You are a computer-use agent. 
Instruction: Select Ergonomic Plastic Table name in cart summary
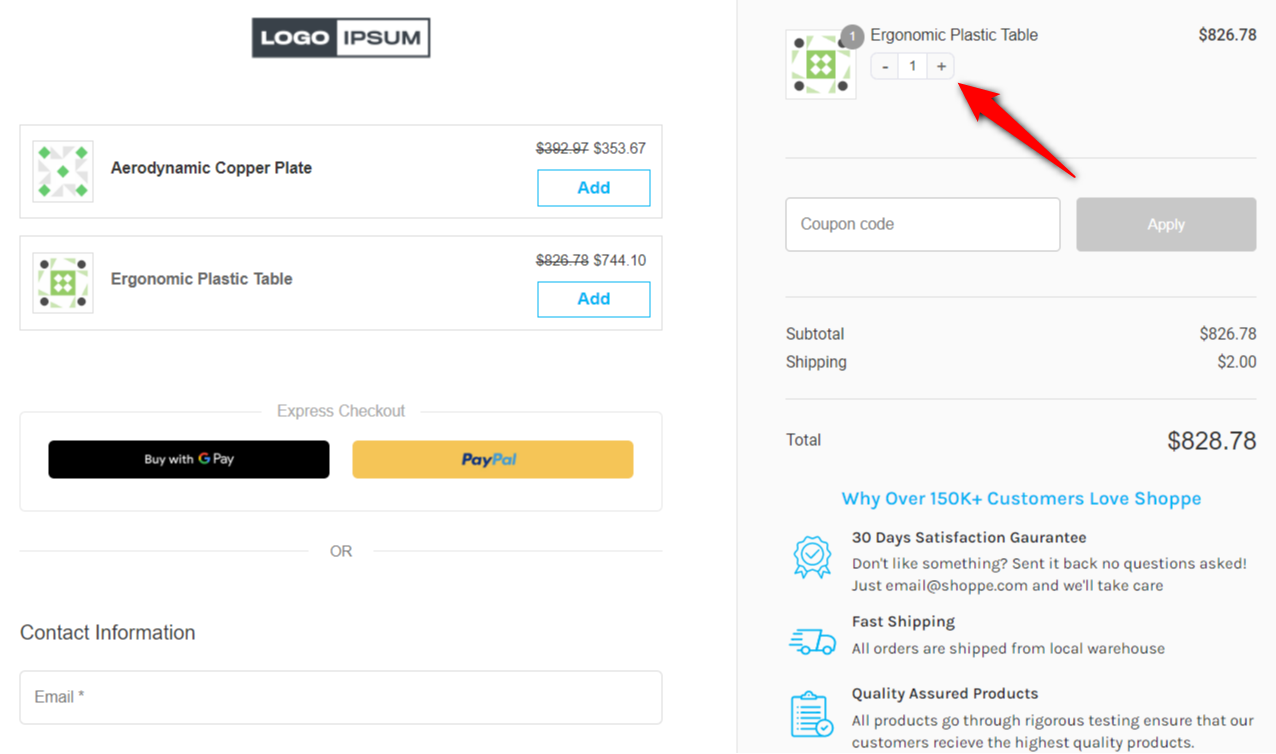(954, 35)
